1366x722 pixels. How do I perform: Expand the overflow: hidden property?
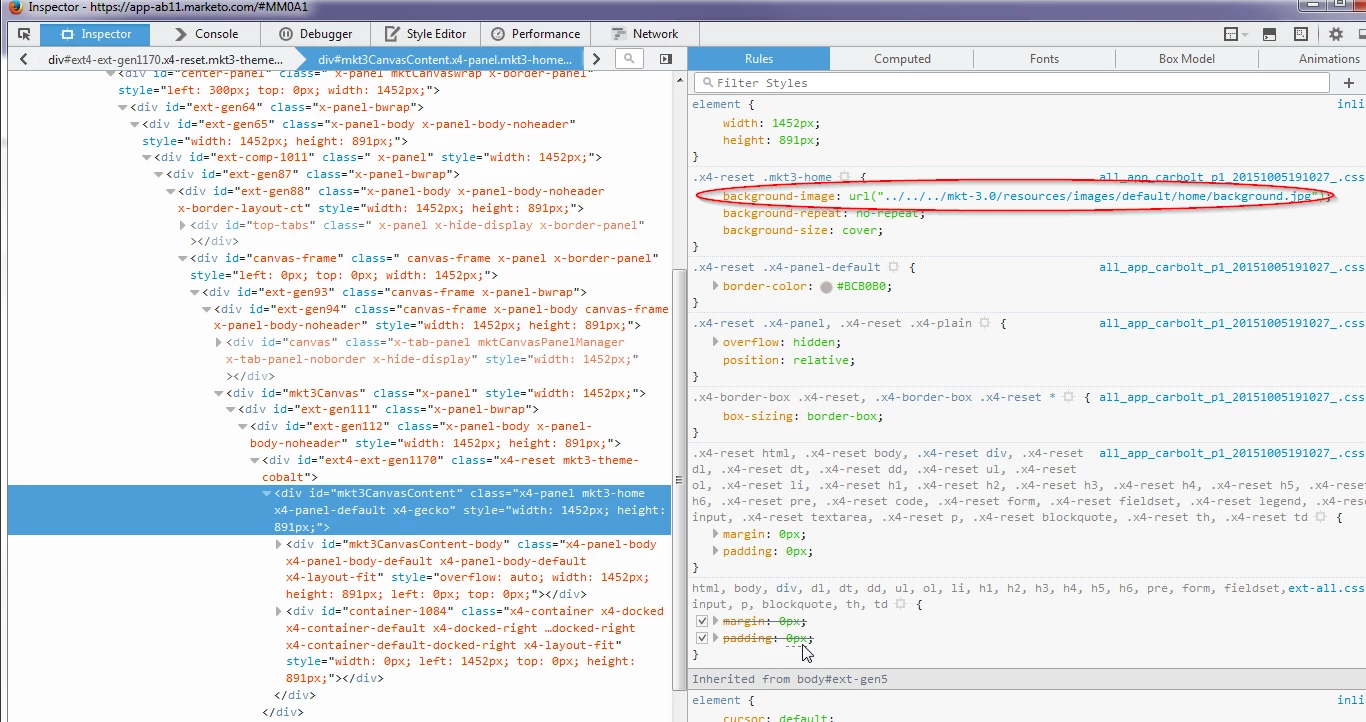point(715,342)
